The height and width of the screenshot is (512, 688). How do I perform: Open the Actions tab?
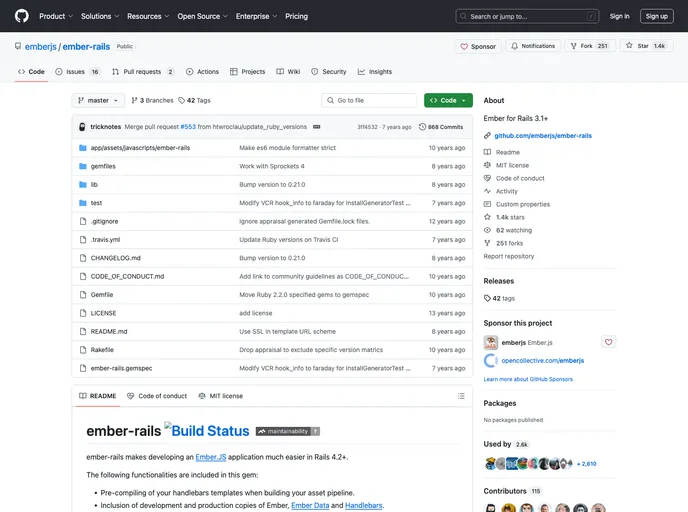[x=202, y=72]
